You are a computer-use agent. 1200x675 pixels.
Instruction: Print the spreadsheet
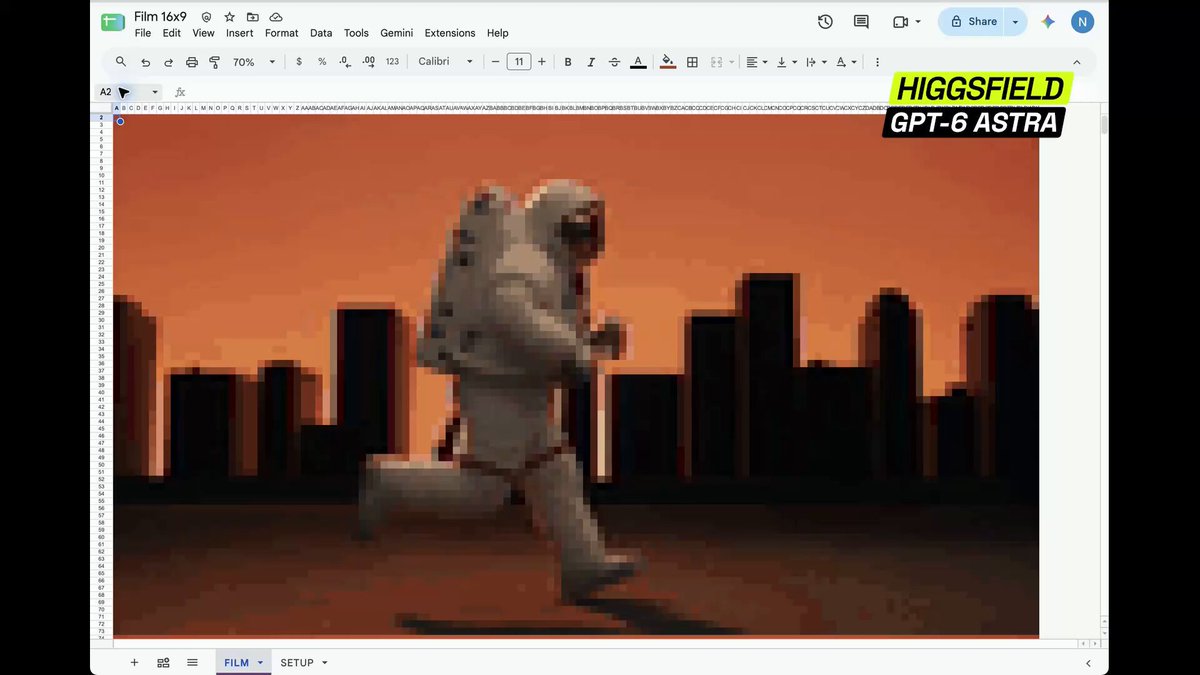tap(192, 62)
